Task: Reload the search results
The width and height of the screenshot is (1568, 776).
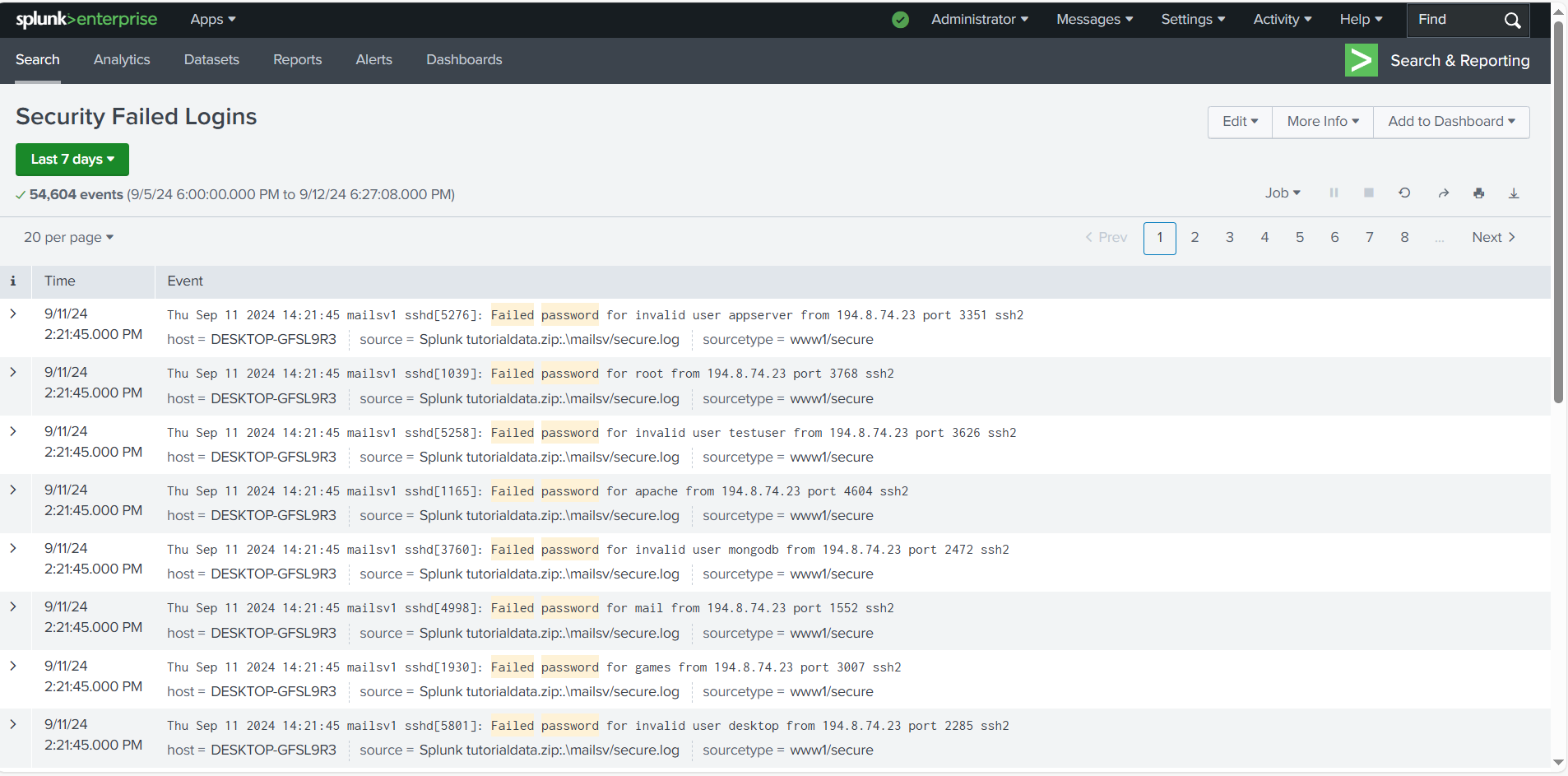Action: click(x=1405, y=193)
